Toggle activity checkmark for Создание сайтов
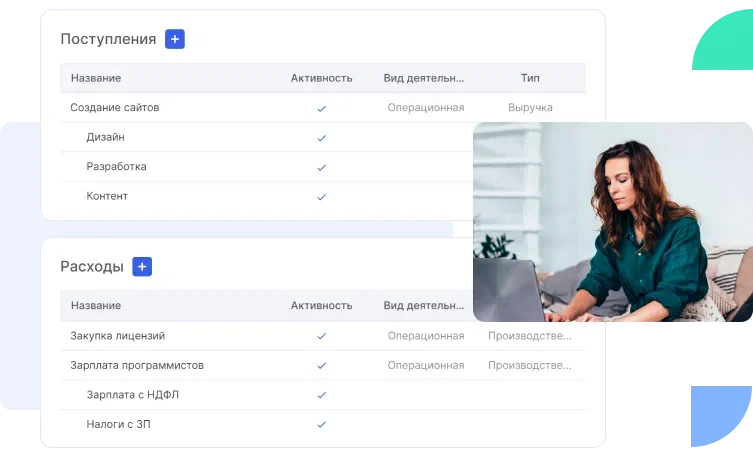 321,108
